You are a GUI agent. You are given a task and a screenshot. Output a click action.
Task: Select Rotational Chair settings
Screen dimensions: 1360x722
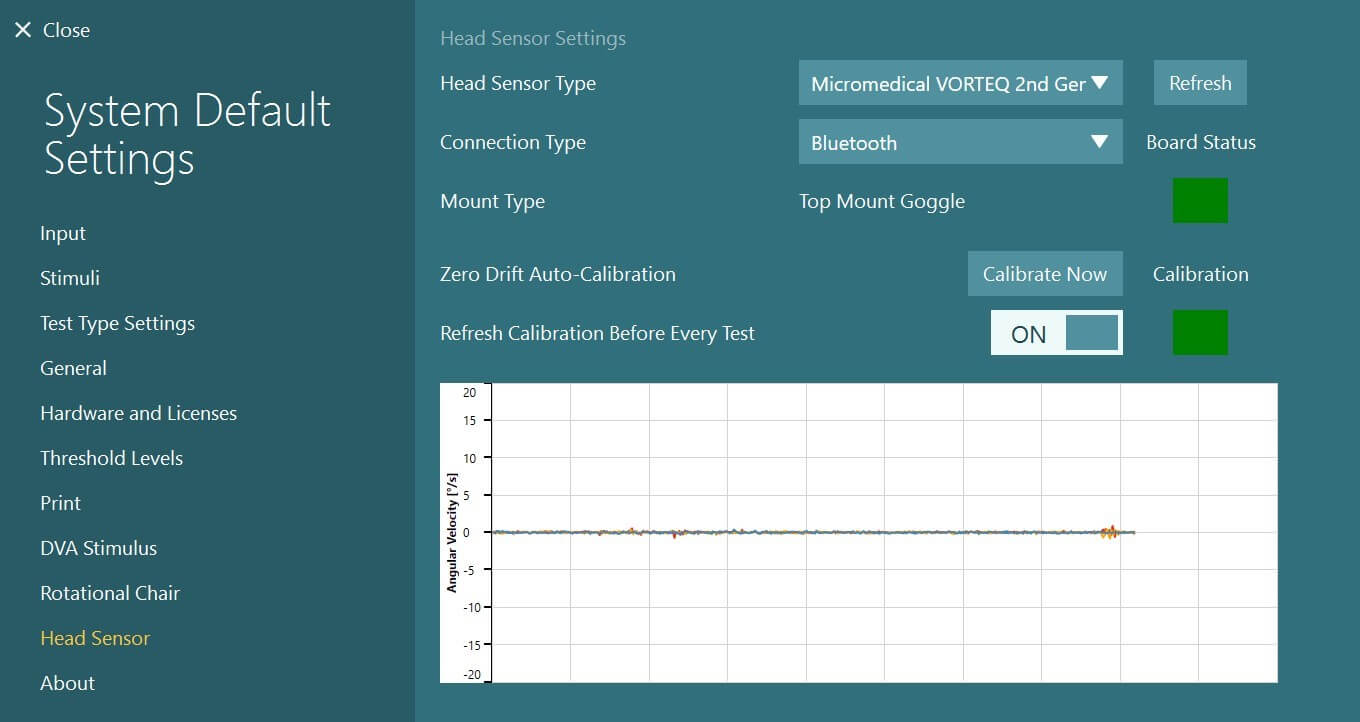pos(109,593)
